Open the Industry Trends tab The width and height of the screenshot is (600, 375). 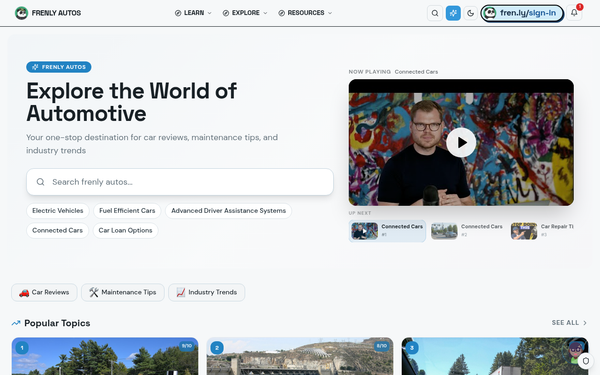pos(207,292)
